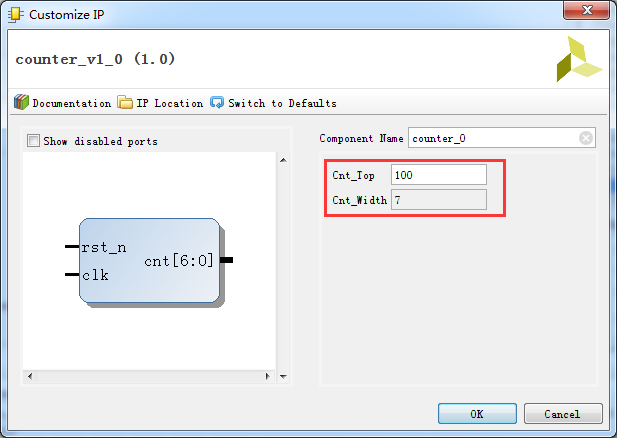This screenshot has width=617, height=438.
Task: Click the Xilinx logo in the header
Action: tap(579, 59)
